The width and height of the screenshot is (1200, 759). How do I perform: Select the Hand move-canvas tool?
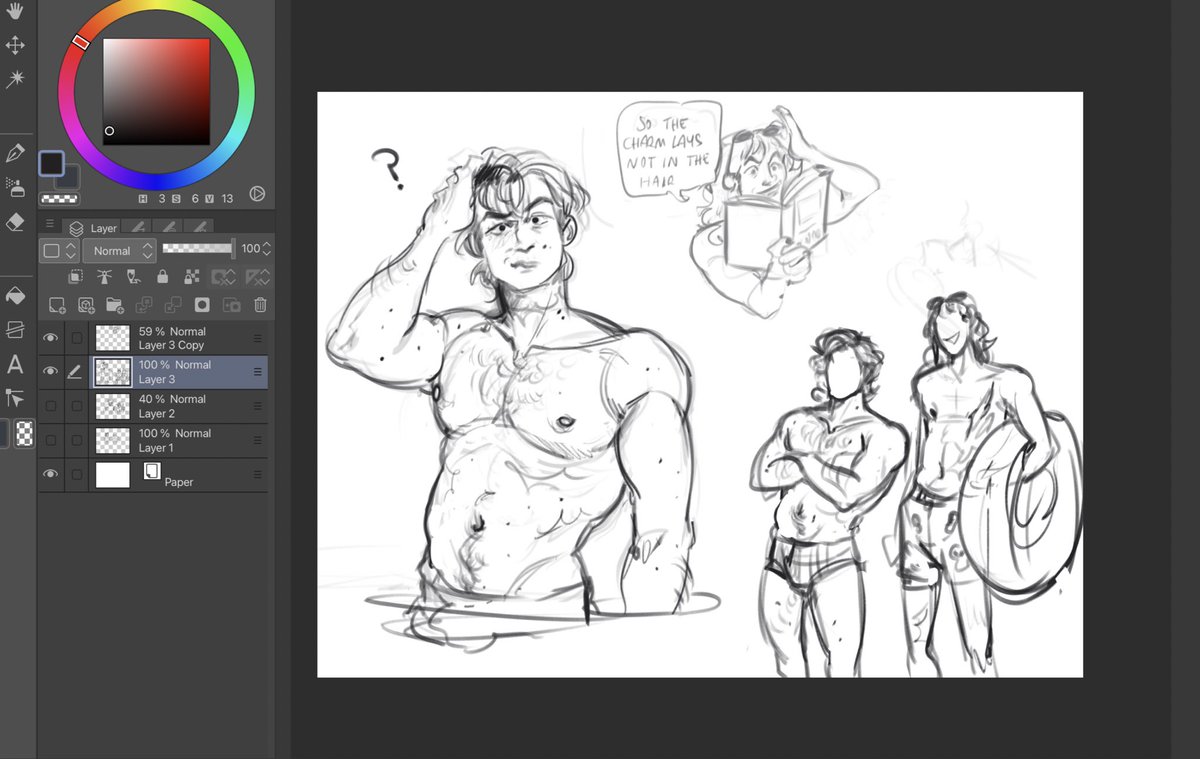coord(15,12)
